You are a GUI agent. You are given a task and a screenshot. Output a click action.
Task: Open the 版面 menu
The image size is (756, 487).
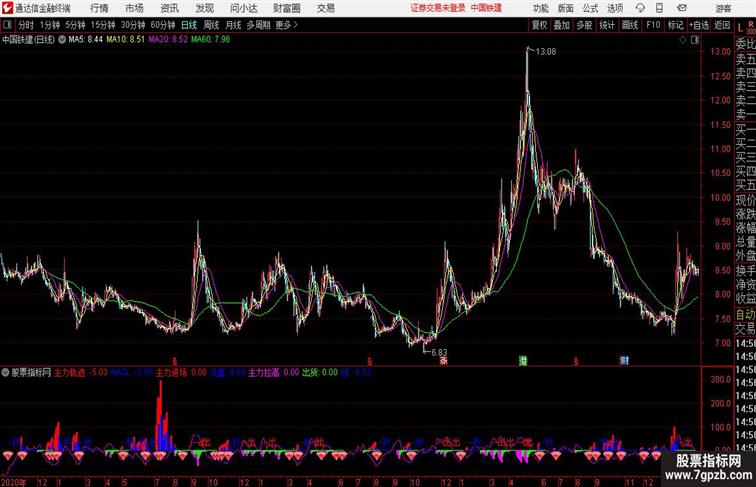[x=566, y=8]
